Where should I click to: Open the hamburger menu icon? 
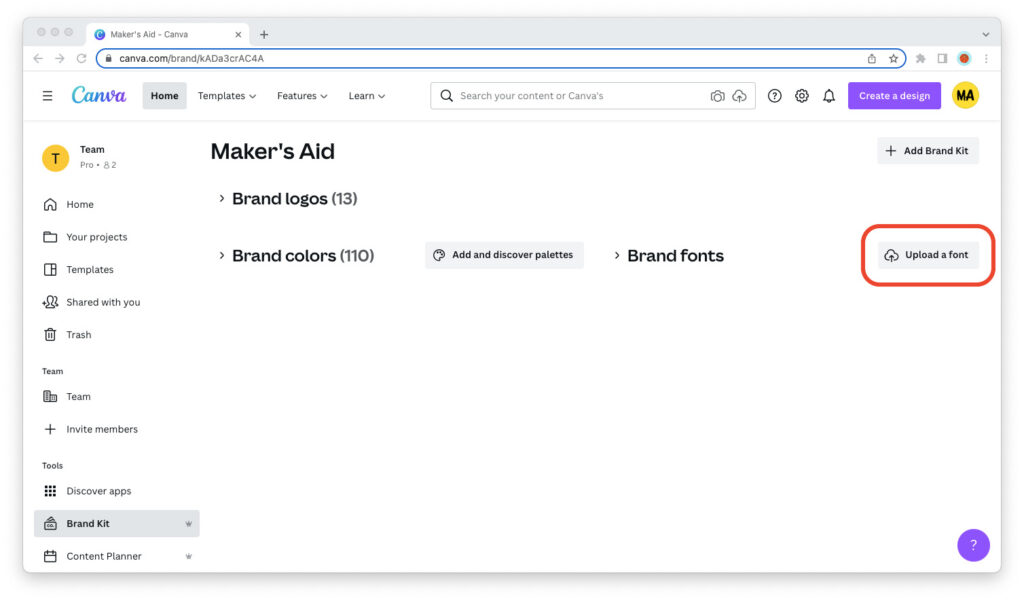click(48, 96)
